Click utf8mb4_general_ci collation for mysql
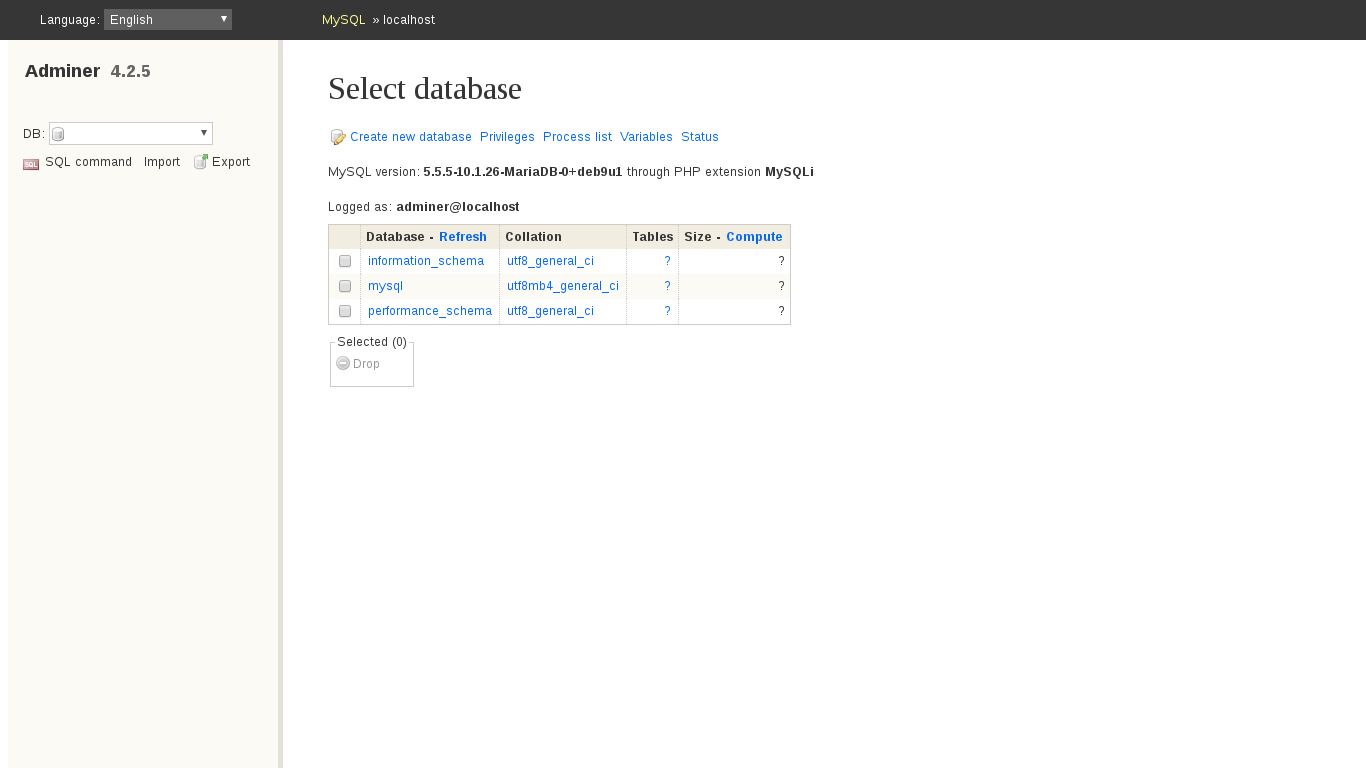This screenshot has width=1366, height=768. (562, 286)
